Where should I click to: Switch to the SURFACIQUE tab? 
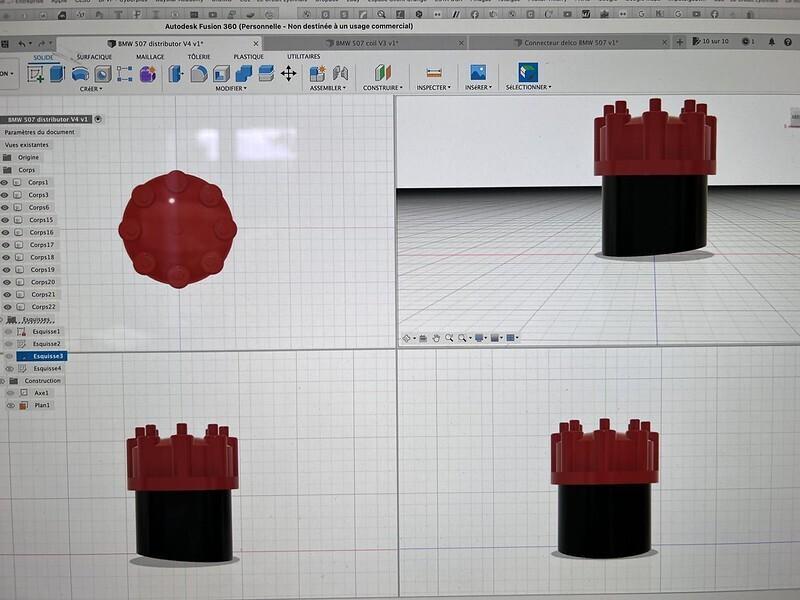click(94, 57)
